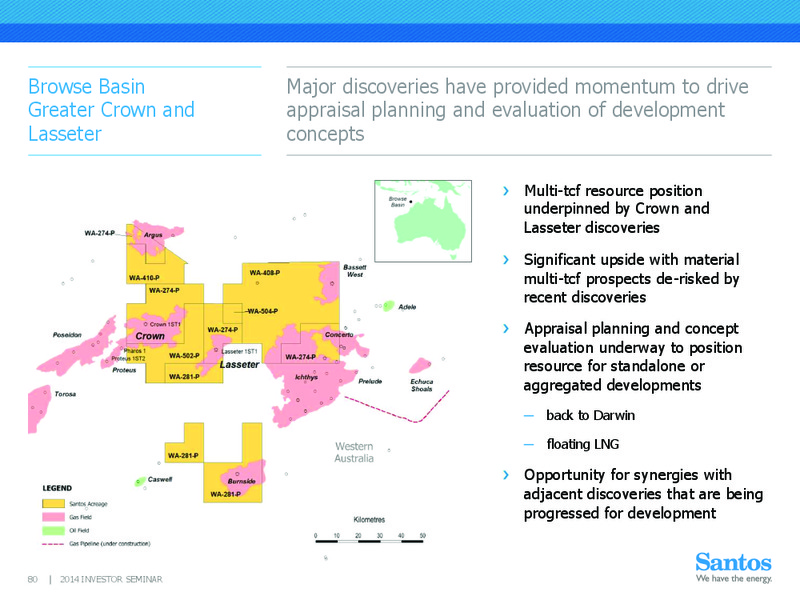
Task: Click the 'Crown 1ST1' well label
Action: point(165,324)
